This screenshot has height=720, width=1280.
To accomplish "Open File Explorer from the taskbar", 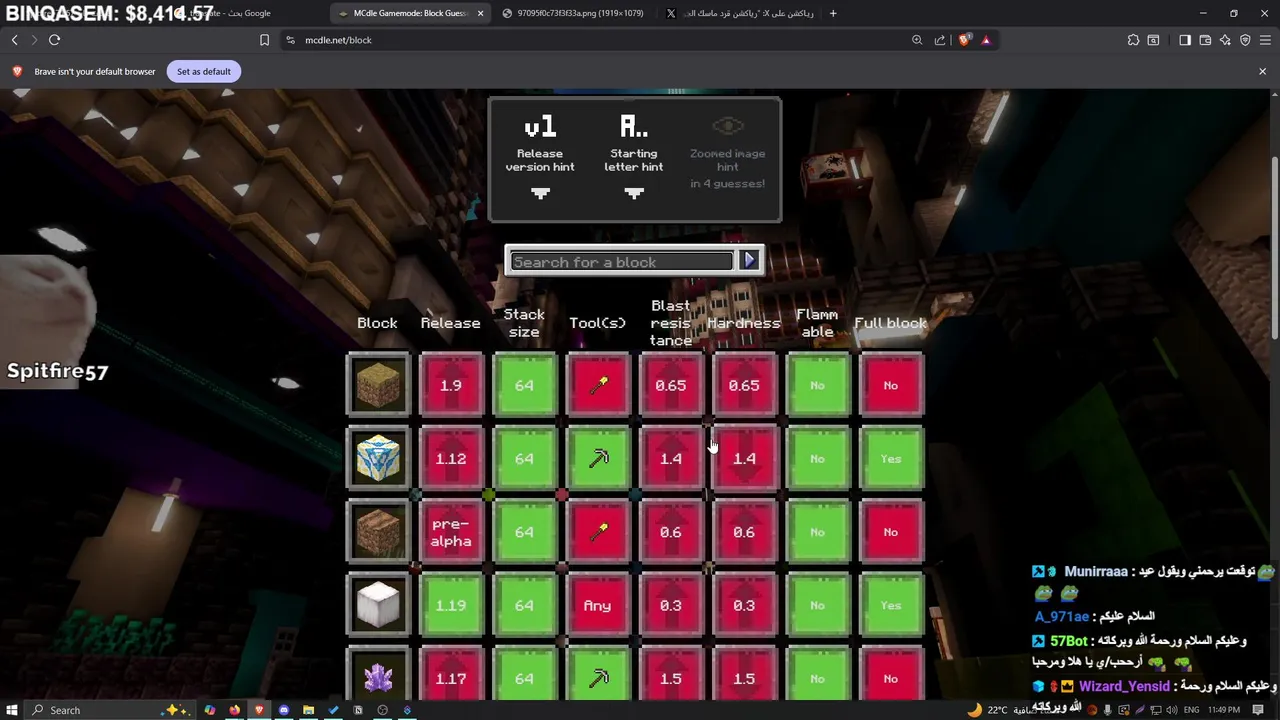I will coord(308,710).
